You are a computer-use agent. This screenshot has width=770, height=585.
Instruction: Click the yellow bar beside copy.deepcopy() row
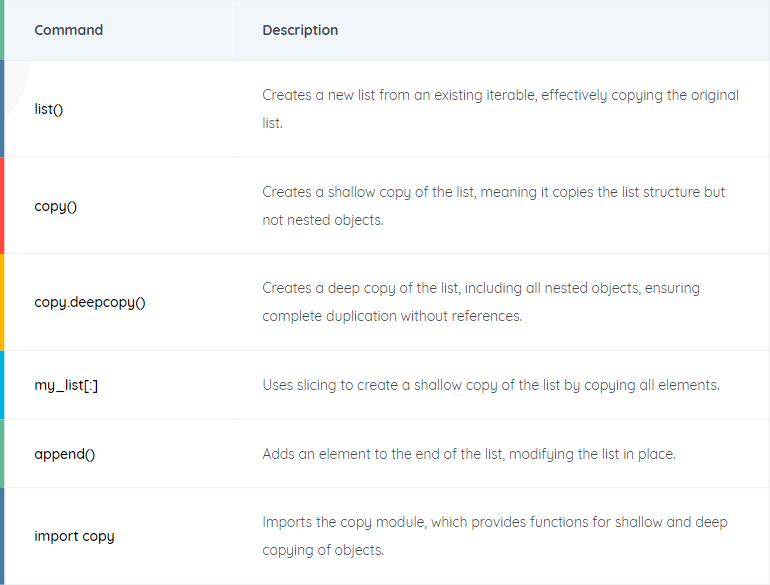point(2,302)
